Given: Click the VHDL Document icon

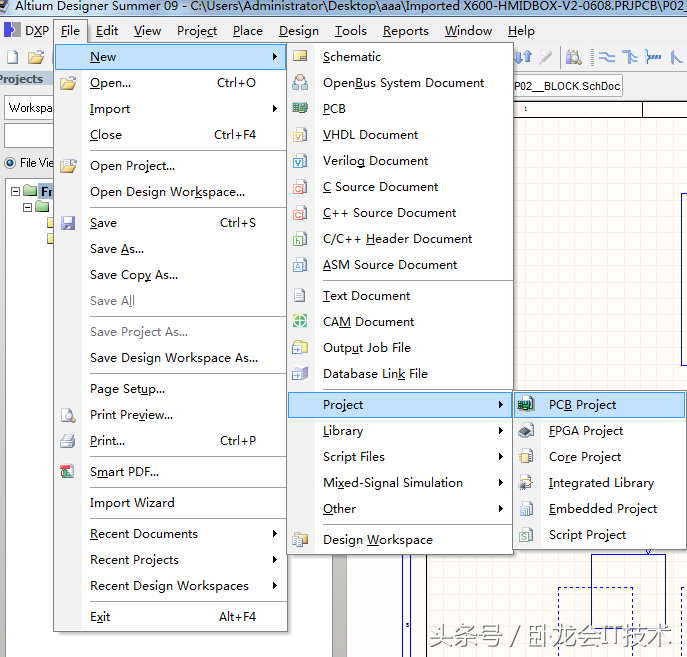Looking at the screenshot, I should (300, 135).
